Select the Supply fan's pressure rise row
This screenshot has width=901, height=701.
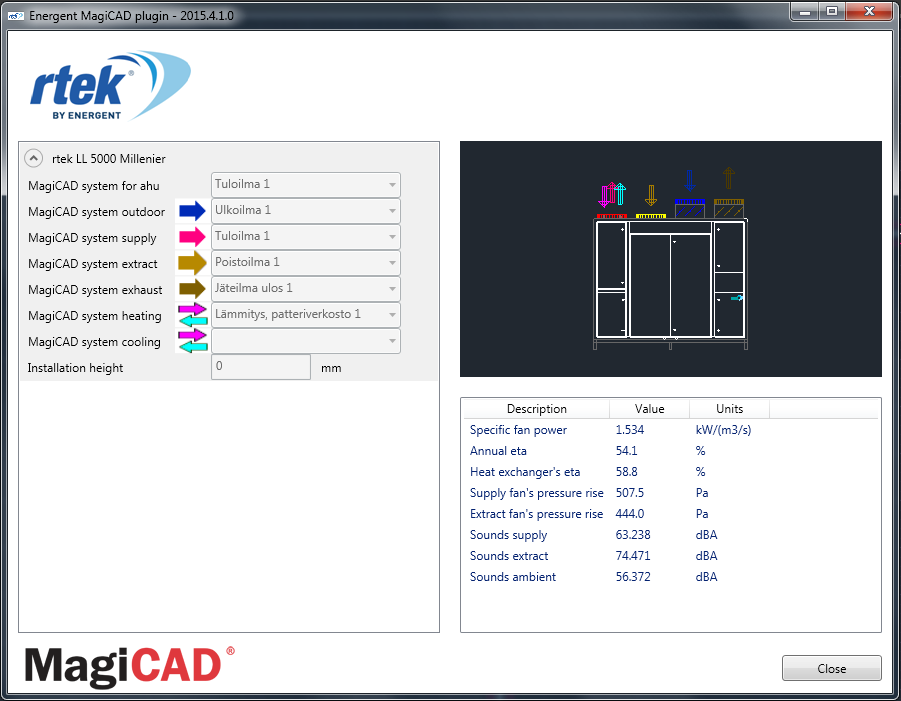point(671,493)
